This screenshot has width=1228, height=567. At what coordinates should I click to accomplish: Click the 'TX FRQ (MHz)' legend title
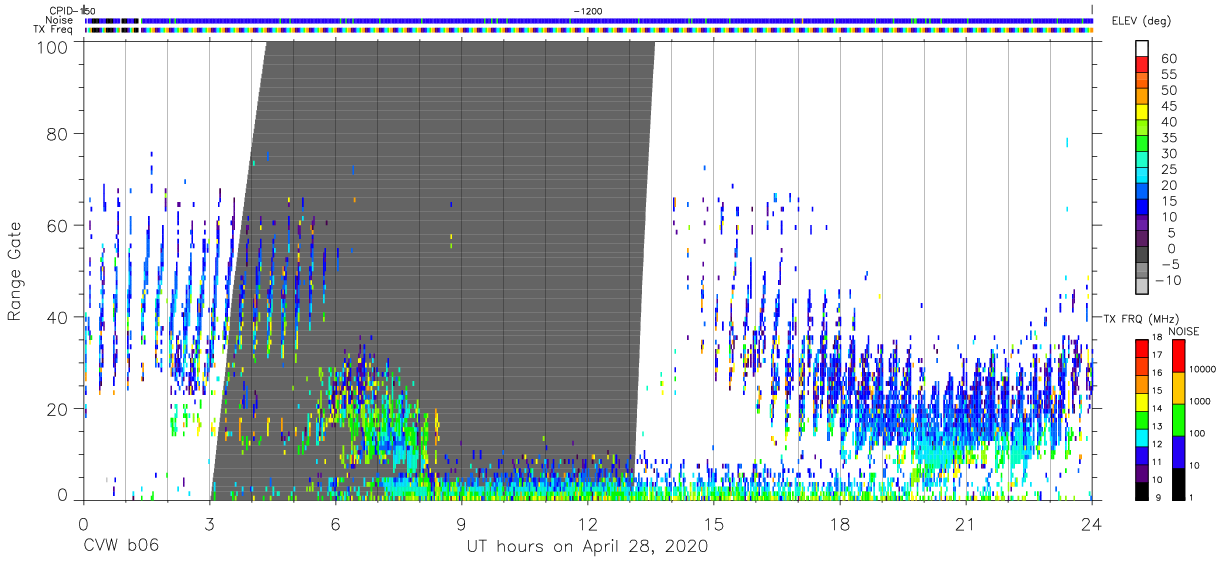[1139, 318]
